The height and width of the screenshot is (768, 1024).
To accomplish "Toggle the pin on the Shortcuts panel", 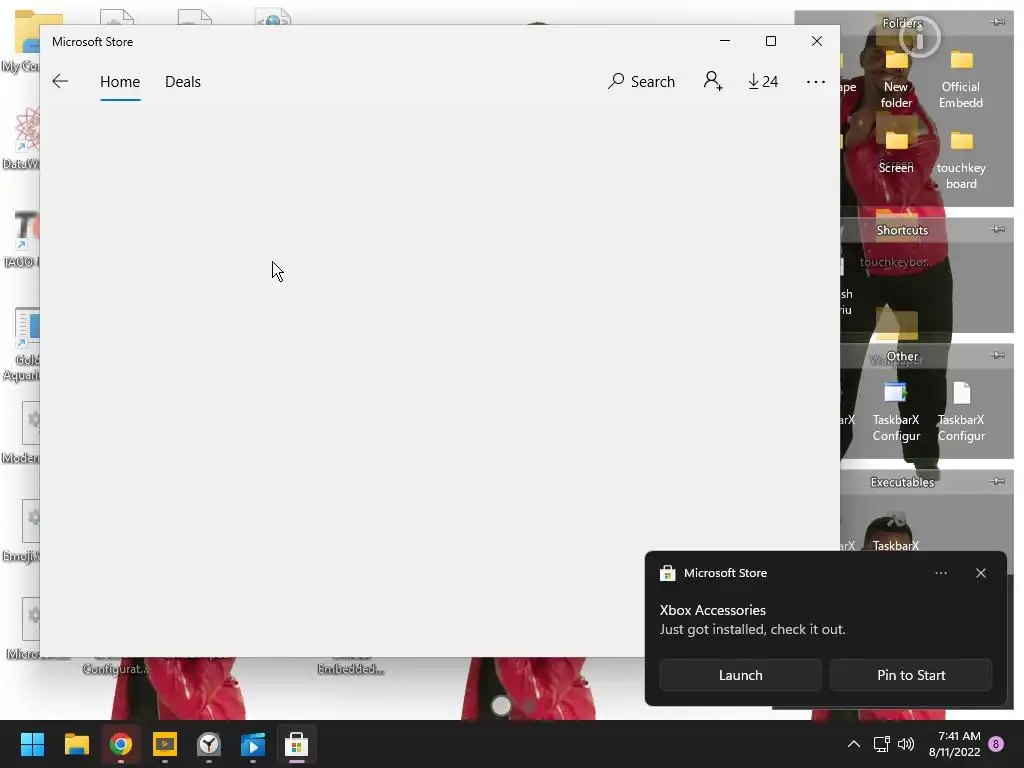I will point(997,230).
